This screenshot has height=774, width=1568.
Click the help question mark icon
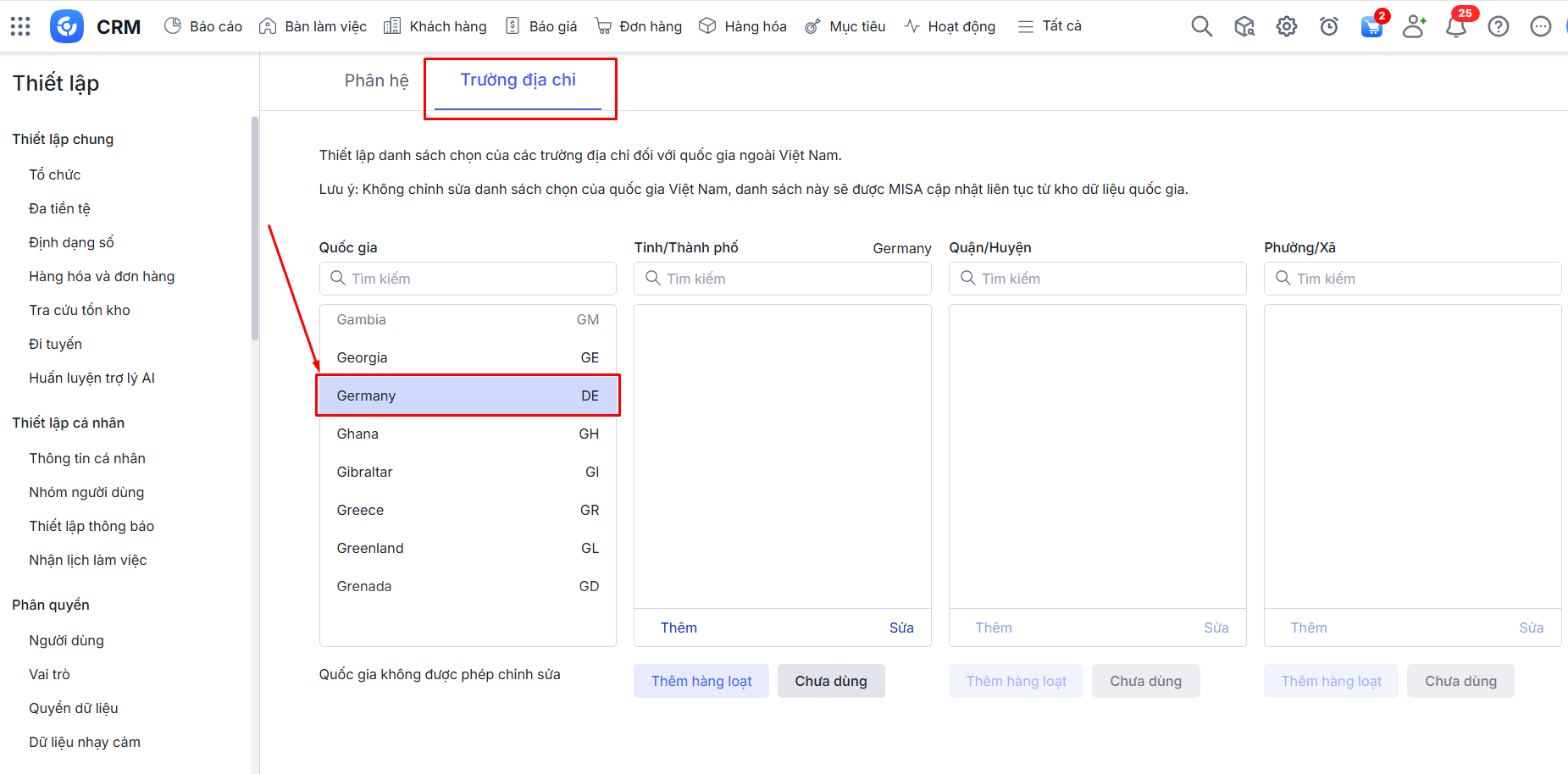[1498, 26]
